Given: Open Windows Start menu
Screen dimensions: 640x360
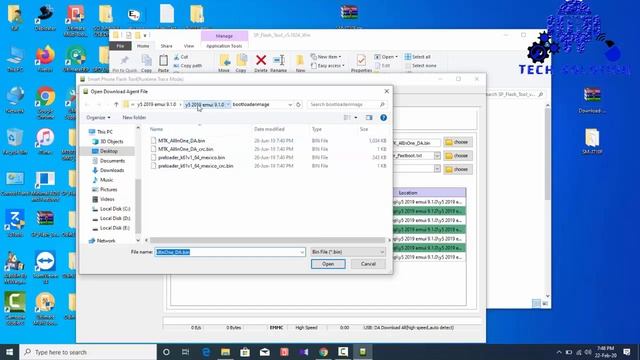Looking at the screenshot, I should tap(9, 352).
